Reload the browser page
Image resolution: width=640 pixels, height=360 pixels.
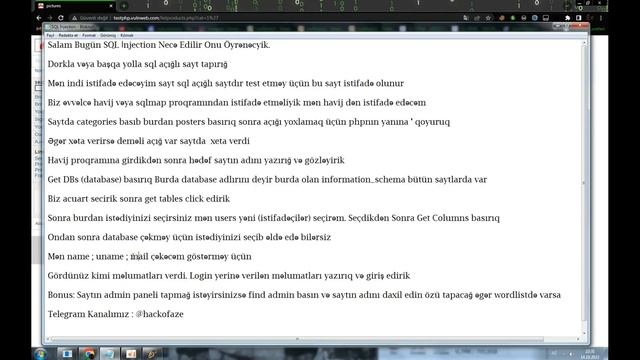[61, 18]
